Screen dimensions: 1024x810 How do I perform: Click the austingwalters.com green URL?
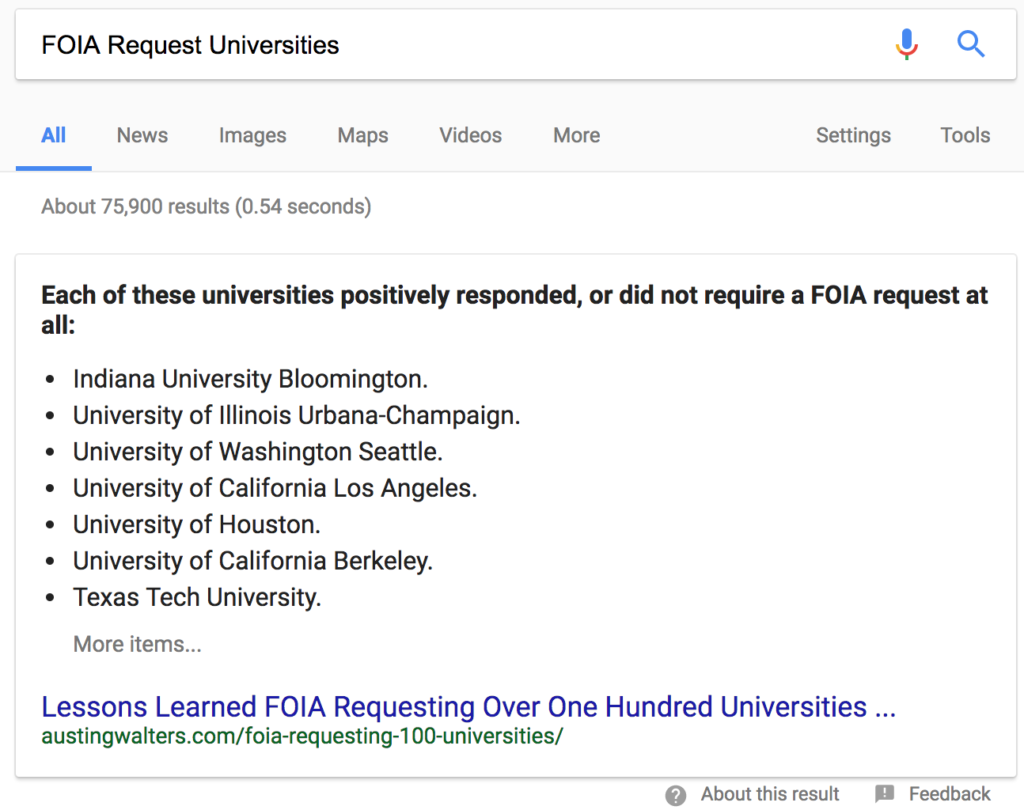coord(302,736)
